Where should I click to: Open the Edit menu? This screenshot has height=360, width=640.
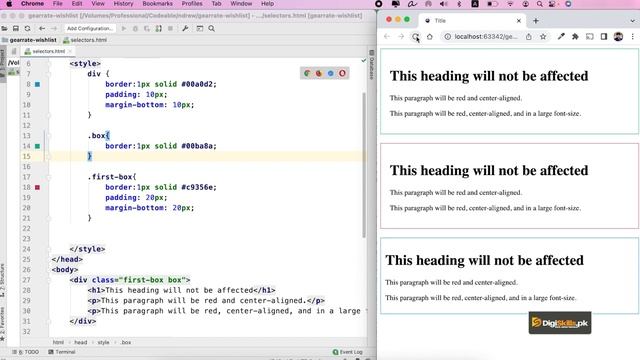click(x=77, y=4)
